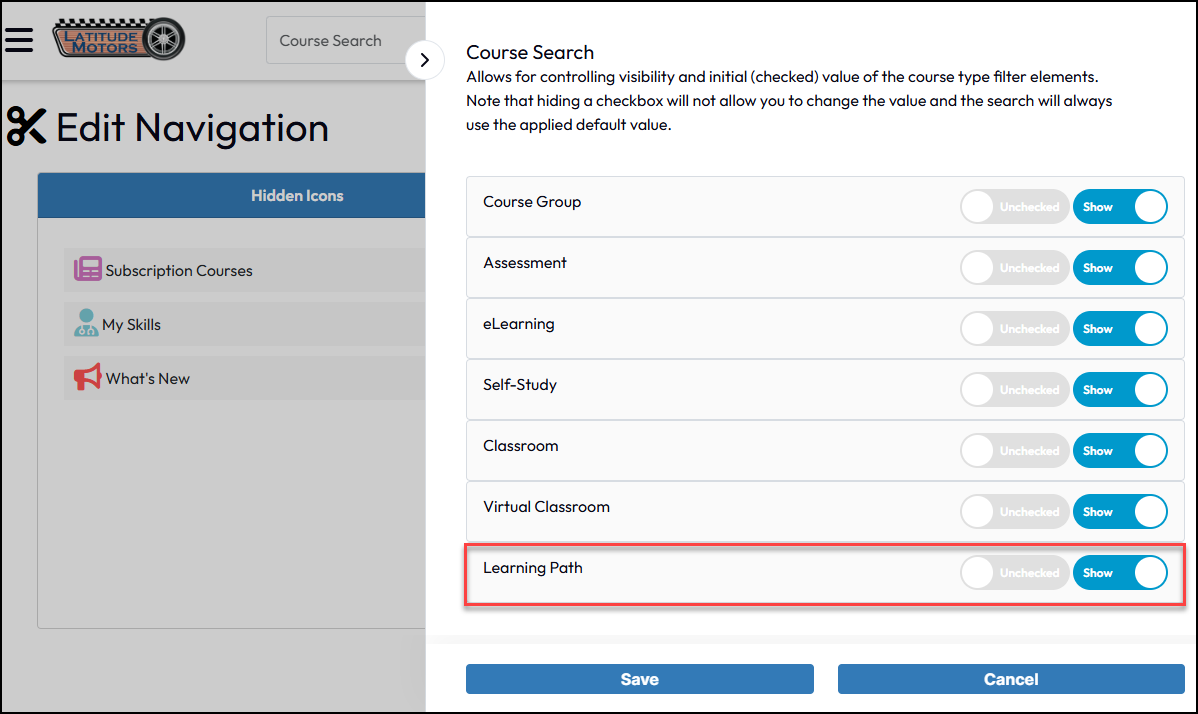Toggle Assessment Unchecked switch
Screen dimensions: 1198x714
[1014, 268]
